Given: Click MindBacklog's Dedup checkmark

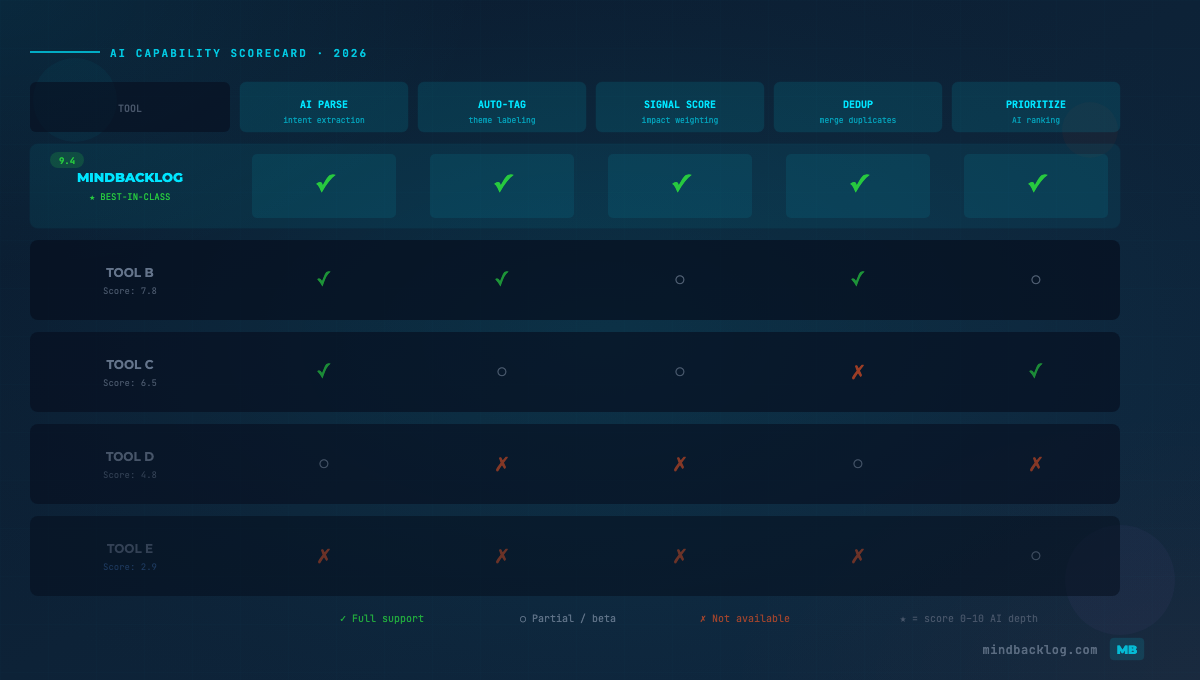Looking at the screenshot, I should 859,184.
